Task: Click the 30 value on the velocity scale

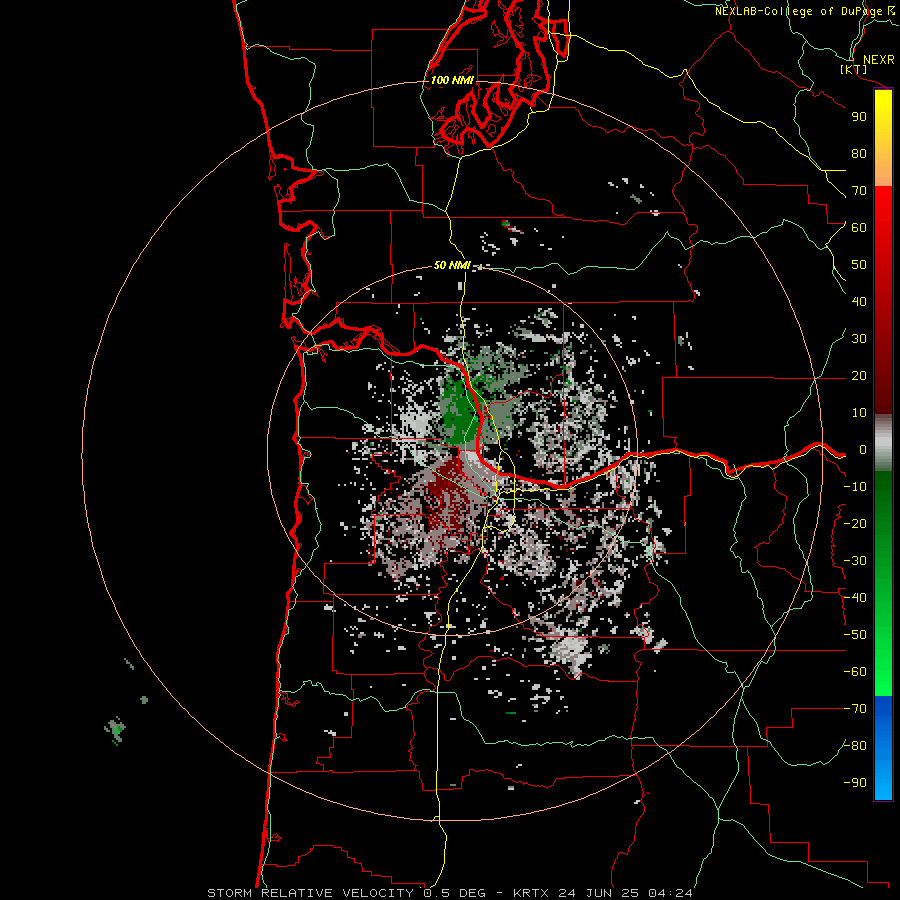Action: tap(859, 339)
